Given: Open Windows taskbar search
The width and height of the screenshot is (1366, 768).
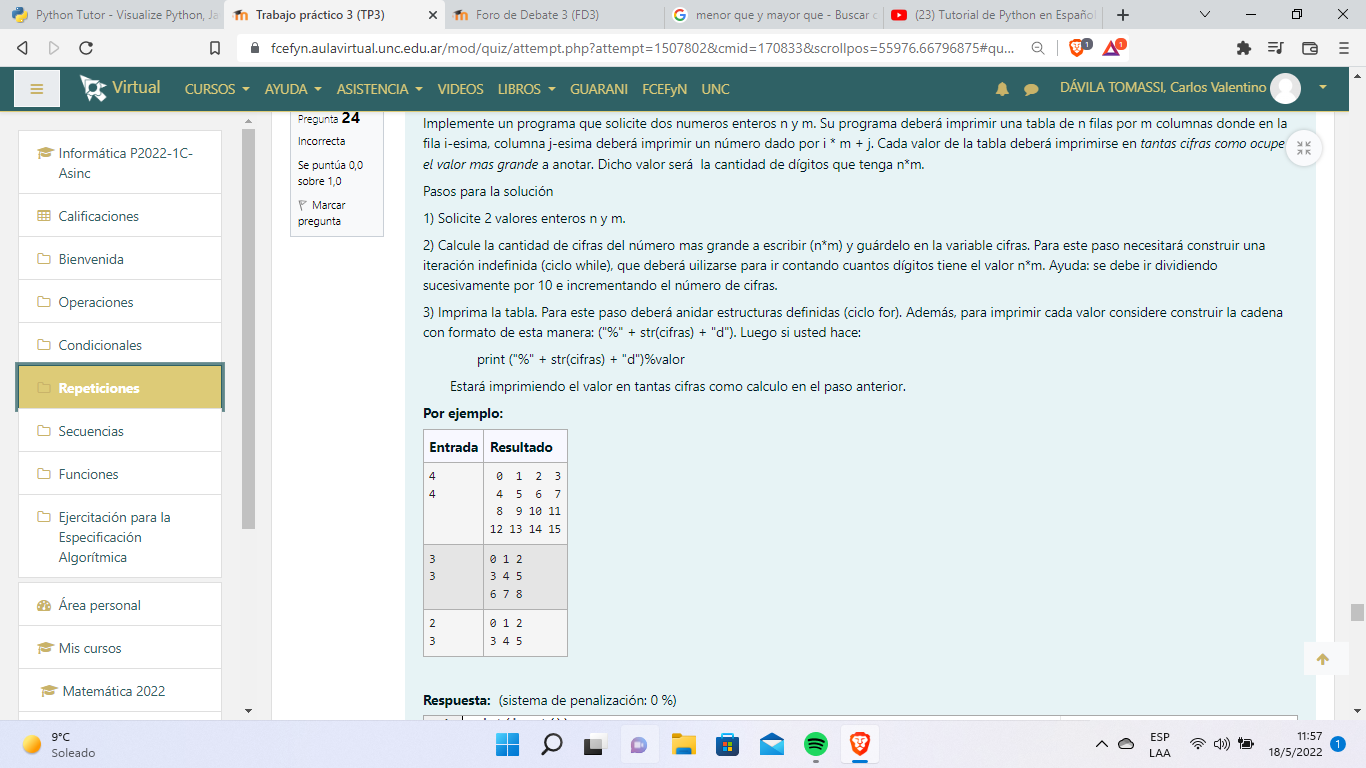Looking at the screenshot, I should [x=552, y=744].
